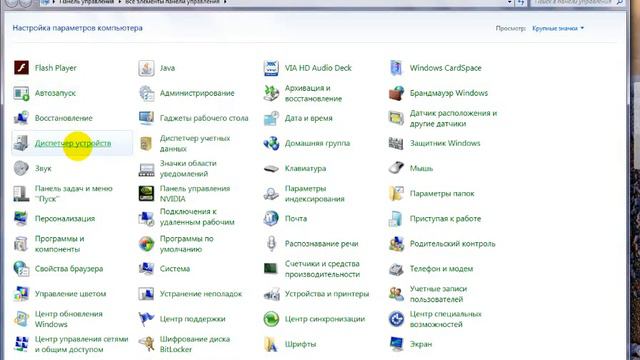This screenshot has height=360, width=640.
Task: Open Свойства браузера link
Action: point(69,269)
